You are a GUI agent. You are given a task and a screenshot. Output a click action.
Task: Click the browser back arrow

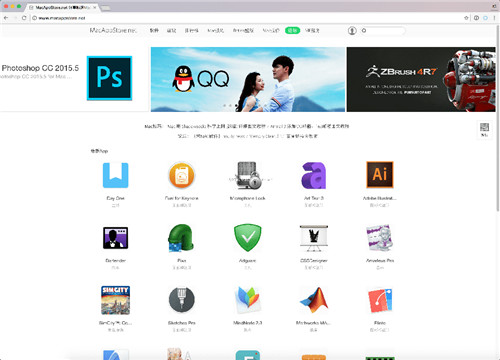pos(6,18)
